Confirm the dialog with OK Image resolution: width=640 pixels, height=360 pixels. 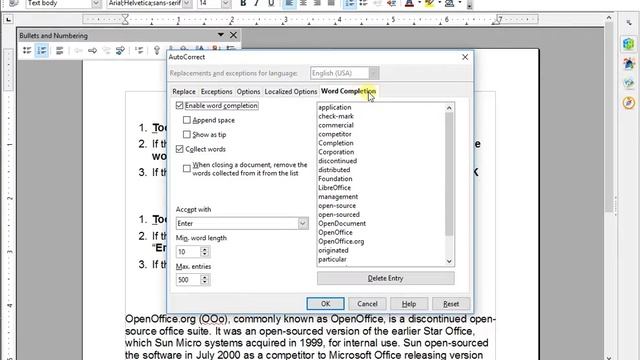(x=325, y=304)
